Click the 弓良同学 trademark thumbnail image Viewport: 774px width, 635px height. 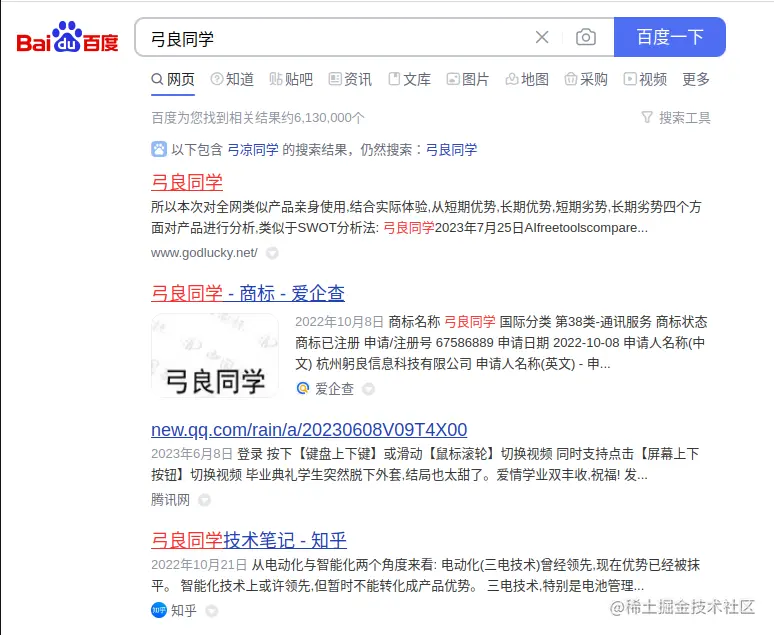pyautogui.click(x=215, y=356)
